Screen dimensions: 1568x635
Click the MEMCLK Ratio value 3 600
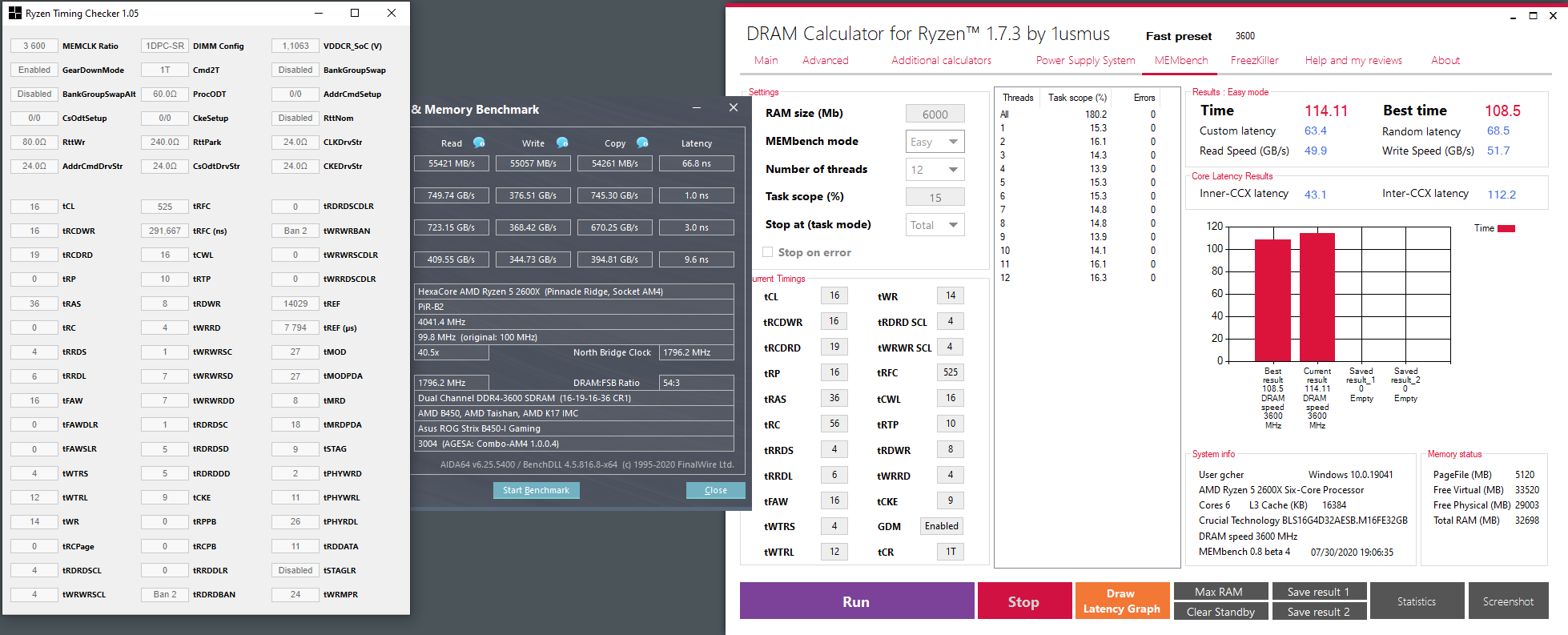34,46
